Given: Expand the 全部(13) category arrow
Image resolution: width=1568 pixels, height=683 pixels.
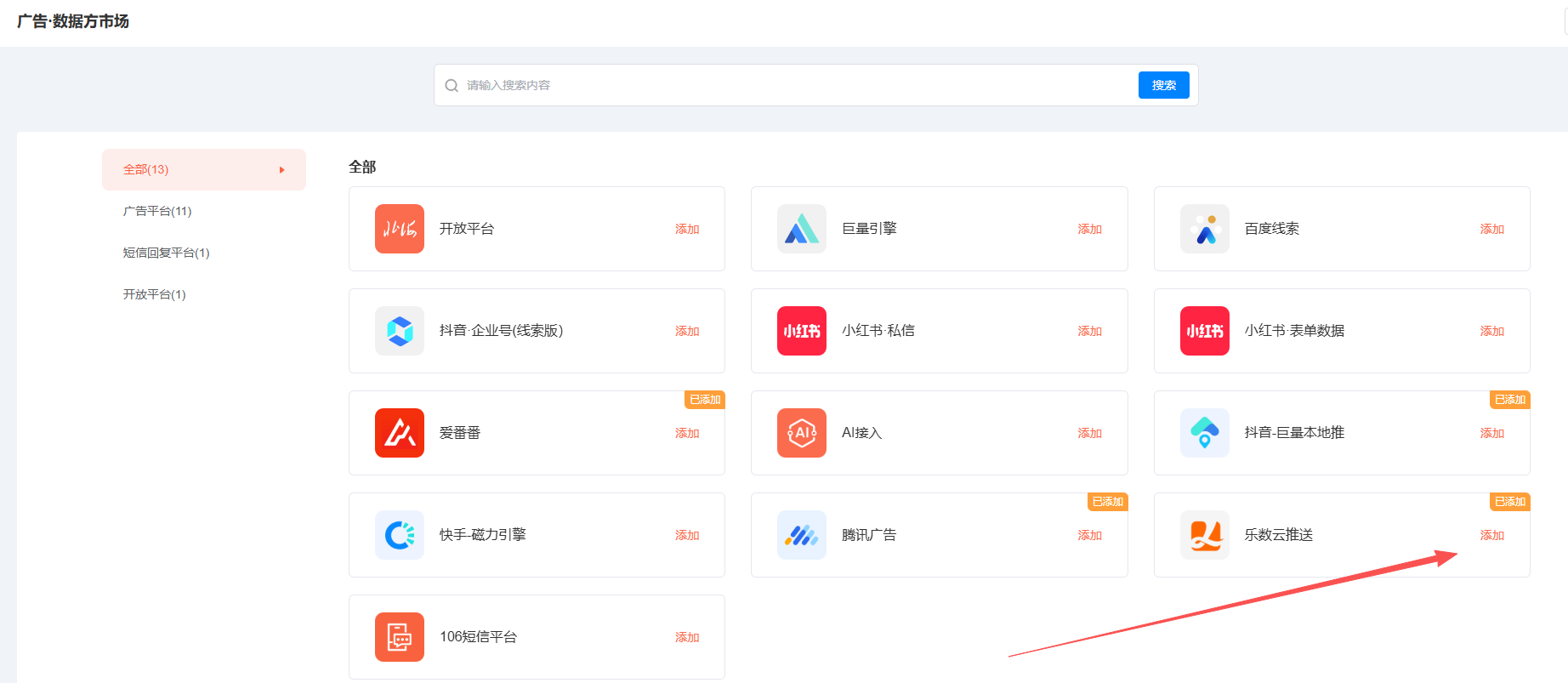Looking at the screenshot, I should 281,170.
